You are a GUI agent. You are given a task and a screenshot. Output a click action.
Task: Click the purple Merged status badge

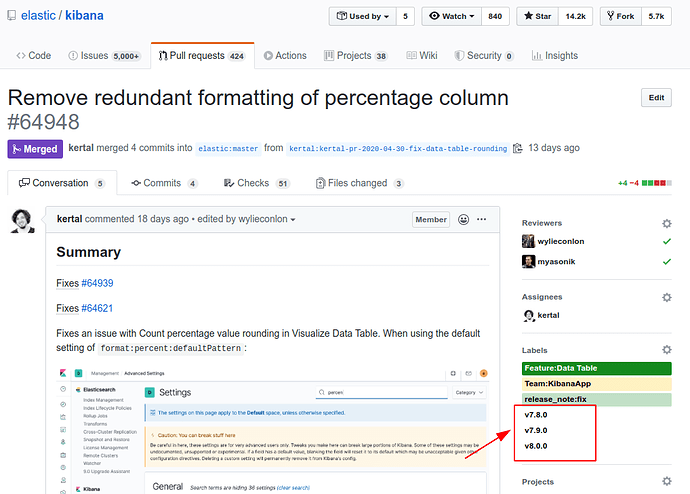click(35, 149)
